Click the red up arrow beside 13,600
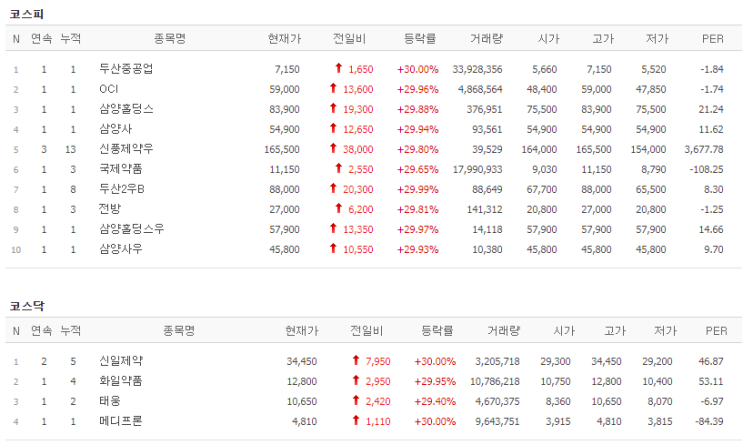Viewport: 743px width, 445px height. [333, 88]
